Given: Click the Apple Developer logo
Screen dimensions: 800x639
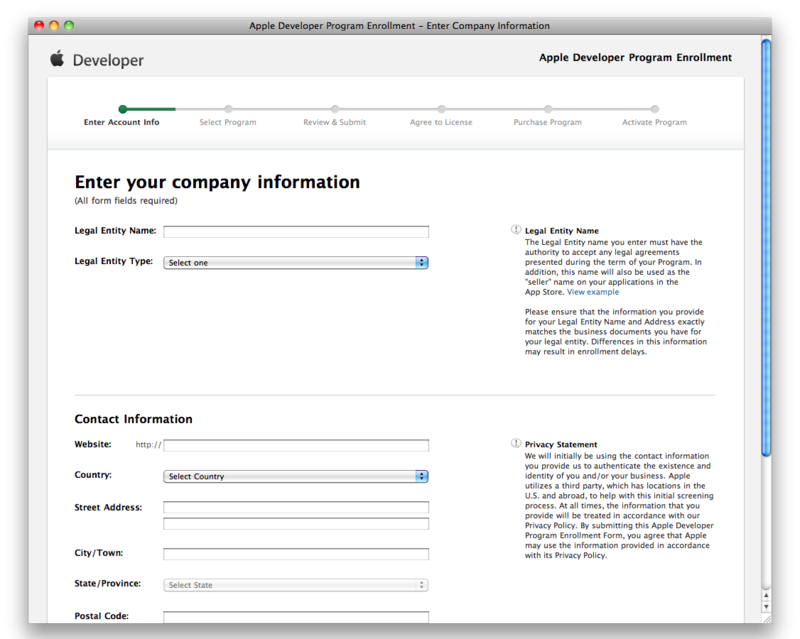Looking at the screenshot, I should pos(97,60).
